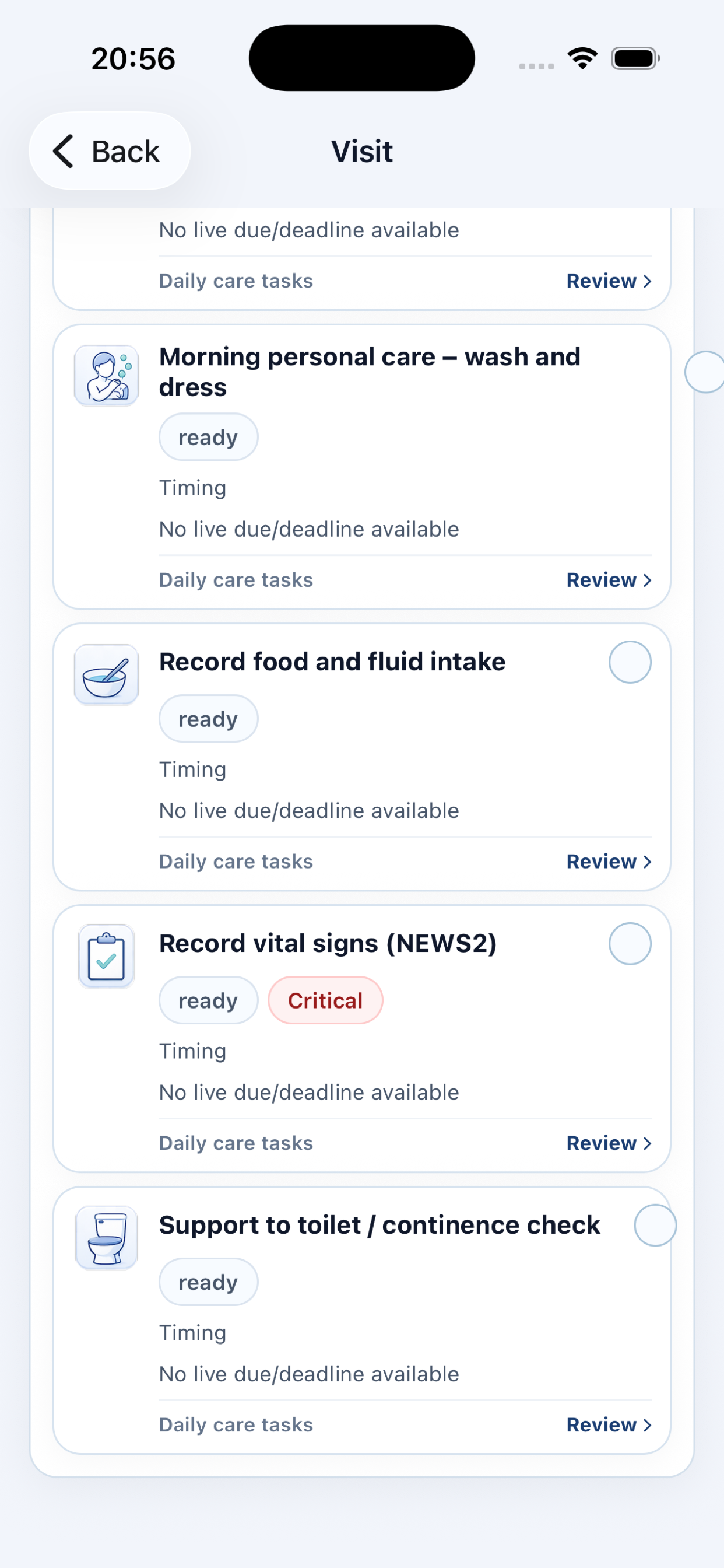Tap the wash and dress task icon
The image size is (724, 1568).
click(x=107, y=376)
